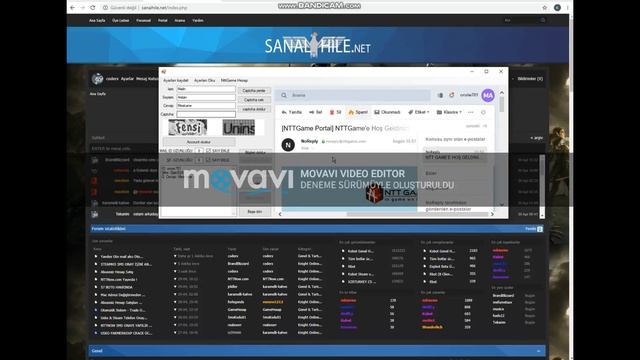
Task: Open the Ayarları kaydet menu
Action: pos(176,80)
